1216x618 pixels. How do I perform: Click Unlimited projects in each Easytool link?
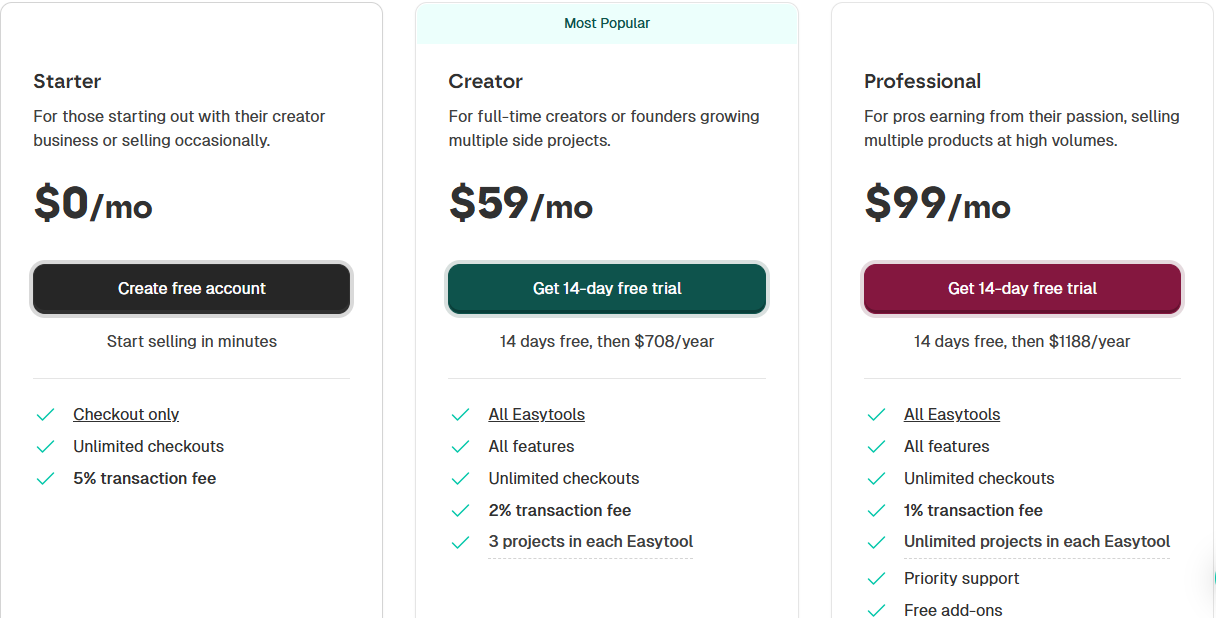click(1037, 541)
